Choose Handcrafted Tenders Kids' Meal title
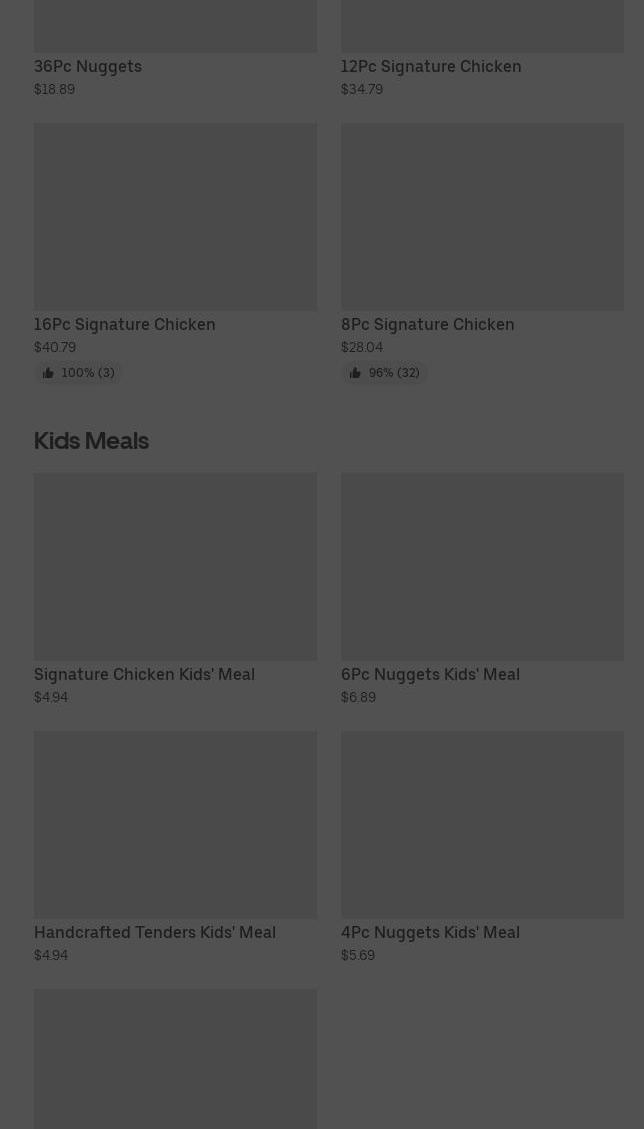The height and width of the screenshot is (1129, 644). click(155, 932)
